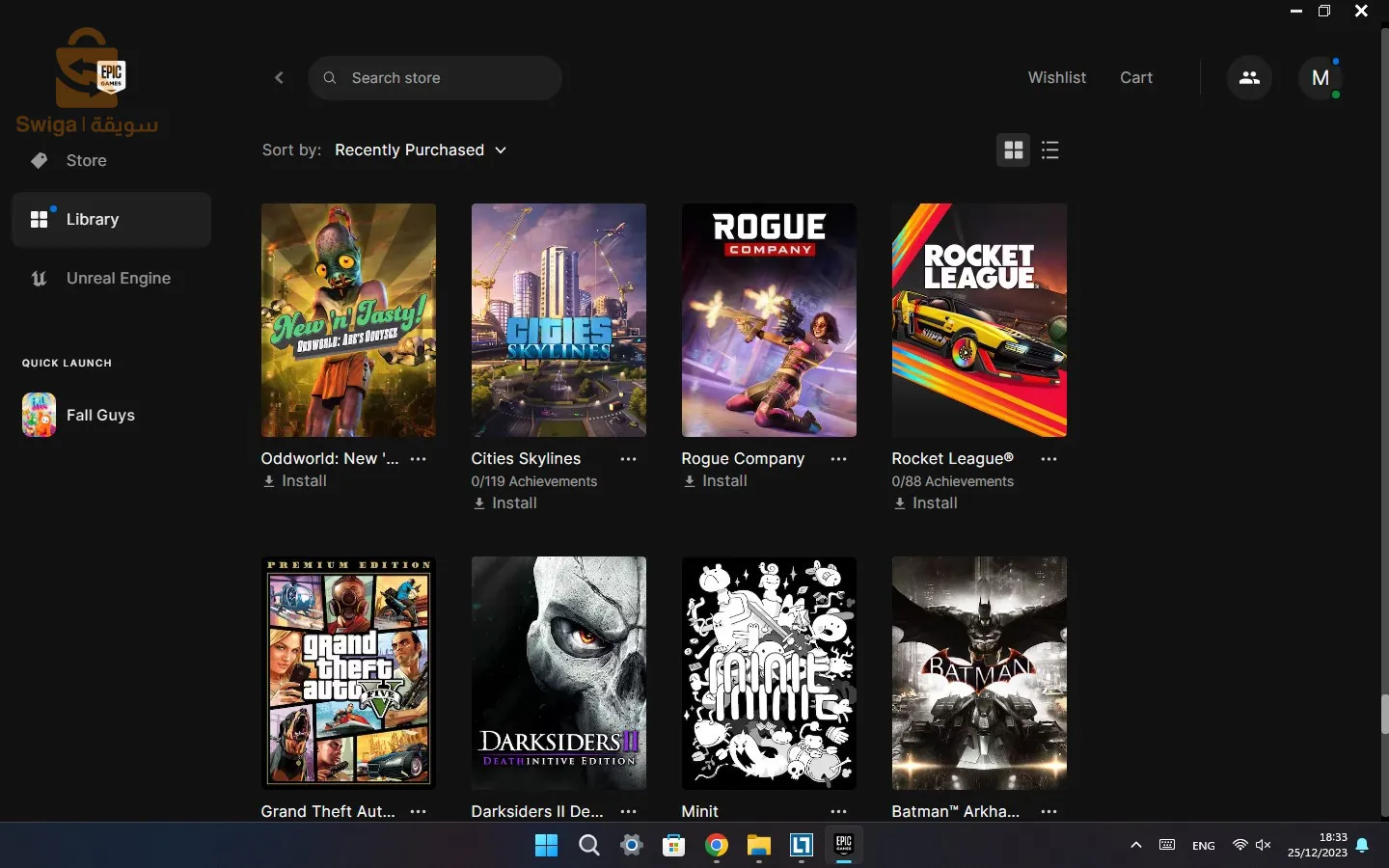Image resolution: width=1389 pixels, height=868 pixels.
Task: Open more options menu for Rogue Company
Action: pyautogui.click(x=838, y=459)
